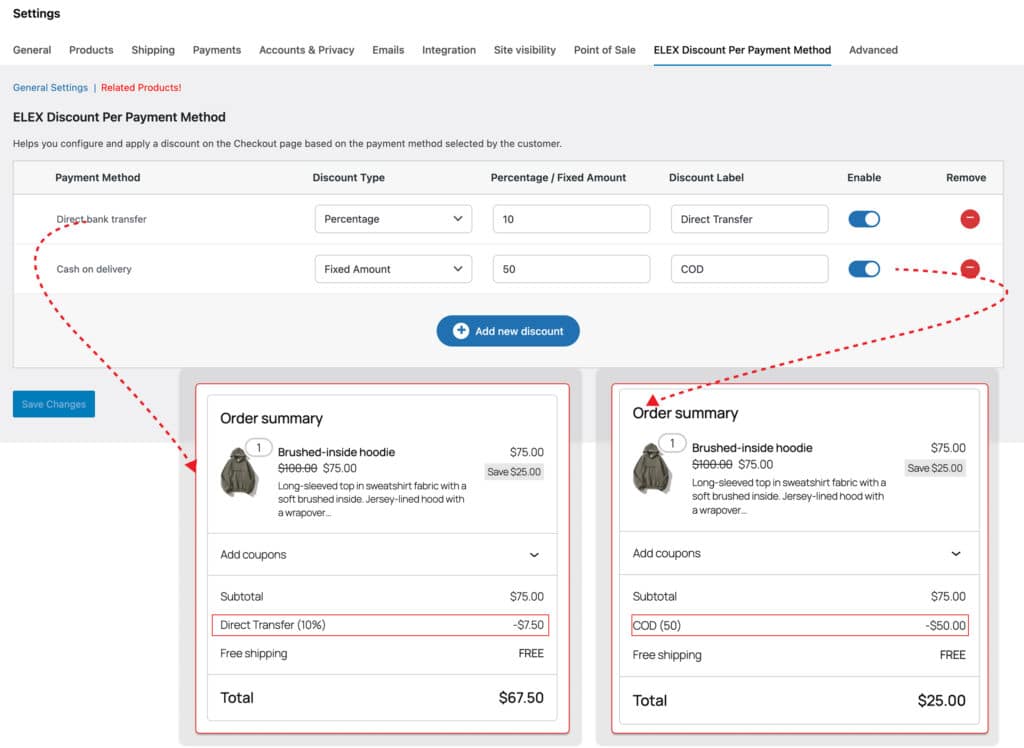
Task: Click the amount field containing 10
Action: (571, 219)
